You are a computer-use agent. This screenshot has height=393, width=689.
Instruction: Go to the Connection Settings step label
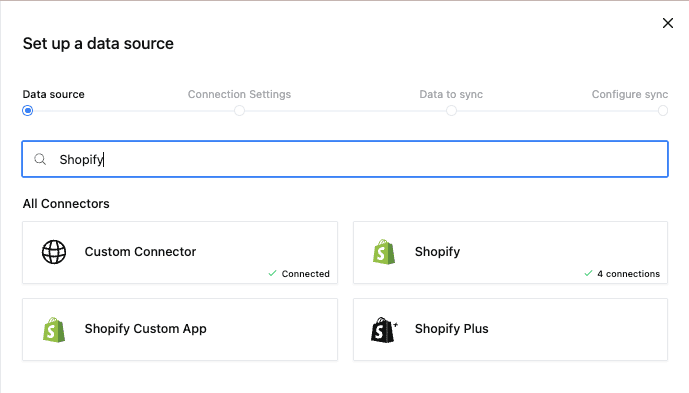coord(239,94)
